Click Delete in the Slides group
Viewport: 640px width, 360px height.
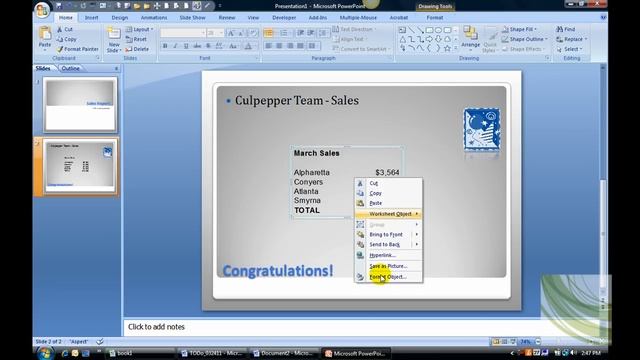click(137, 49)
